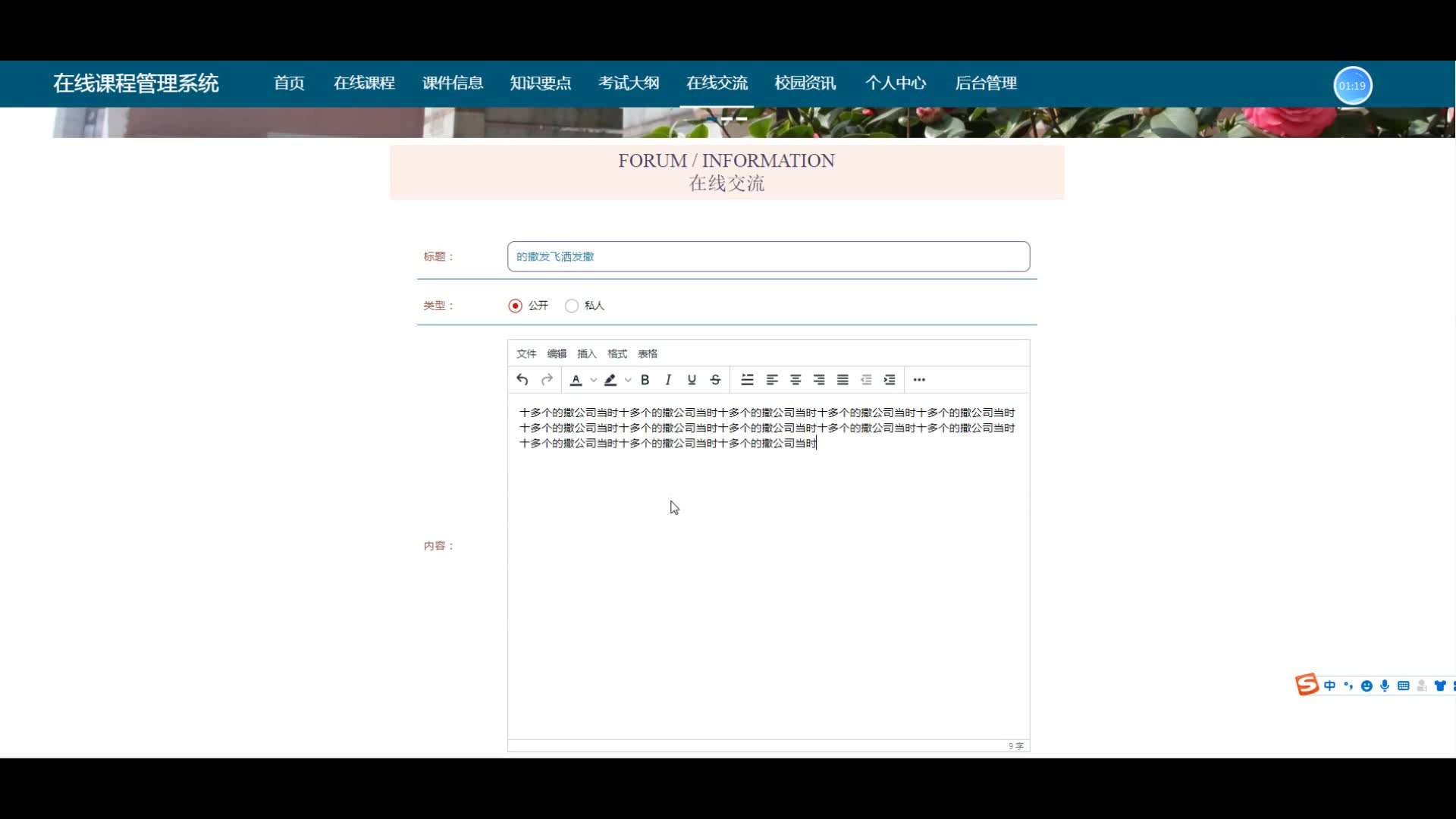Image resolution: width=1456 pixels, height=819 pixels.
Task: Apply text color with A button
Action: tap(576, 380)
